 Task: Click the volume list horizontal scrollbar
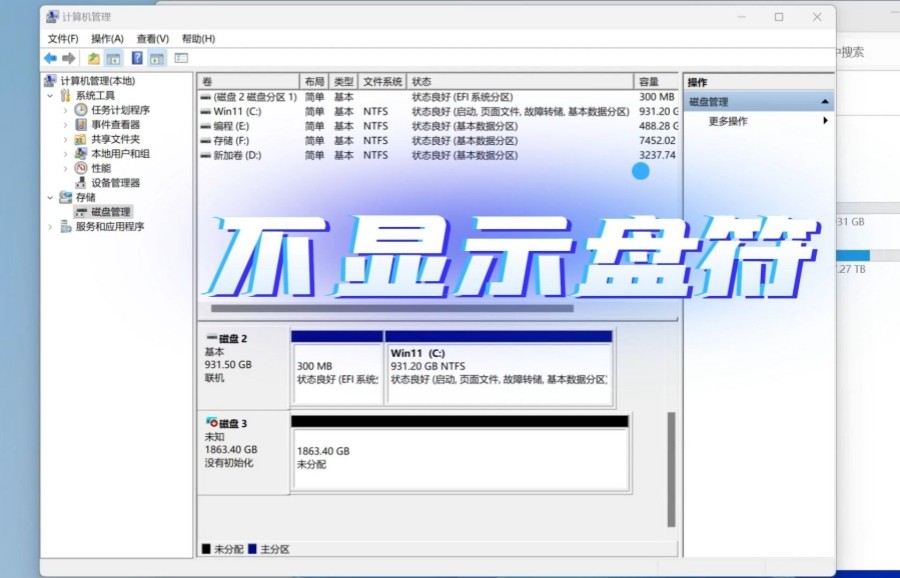pyautogui.click(x=392, y=308)
